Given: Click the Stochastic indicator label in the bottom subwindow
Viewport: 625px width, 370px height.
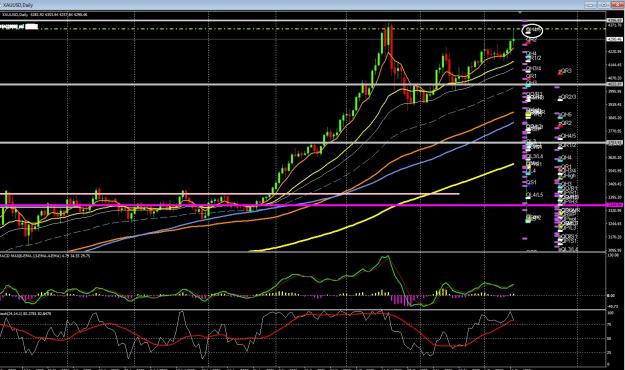Looking at the screenshot, I should click(x=26, y=314).
